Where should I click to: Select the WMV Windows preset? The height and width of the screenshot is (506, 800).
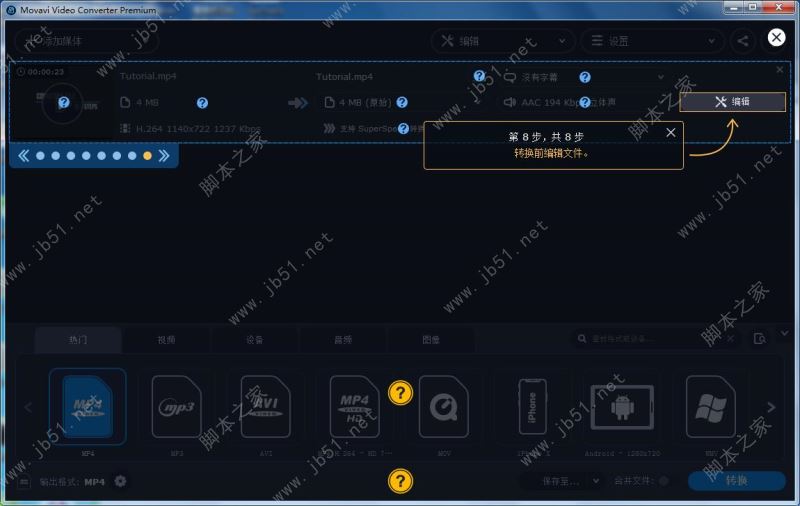[x=711, y=407]
